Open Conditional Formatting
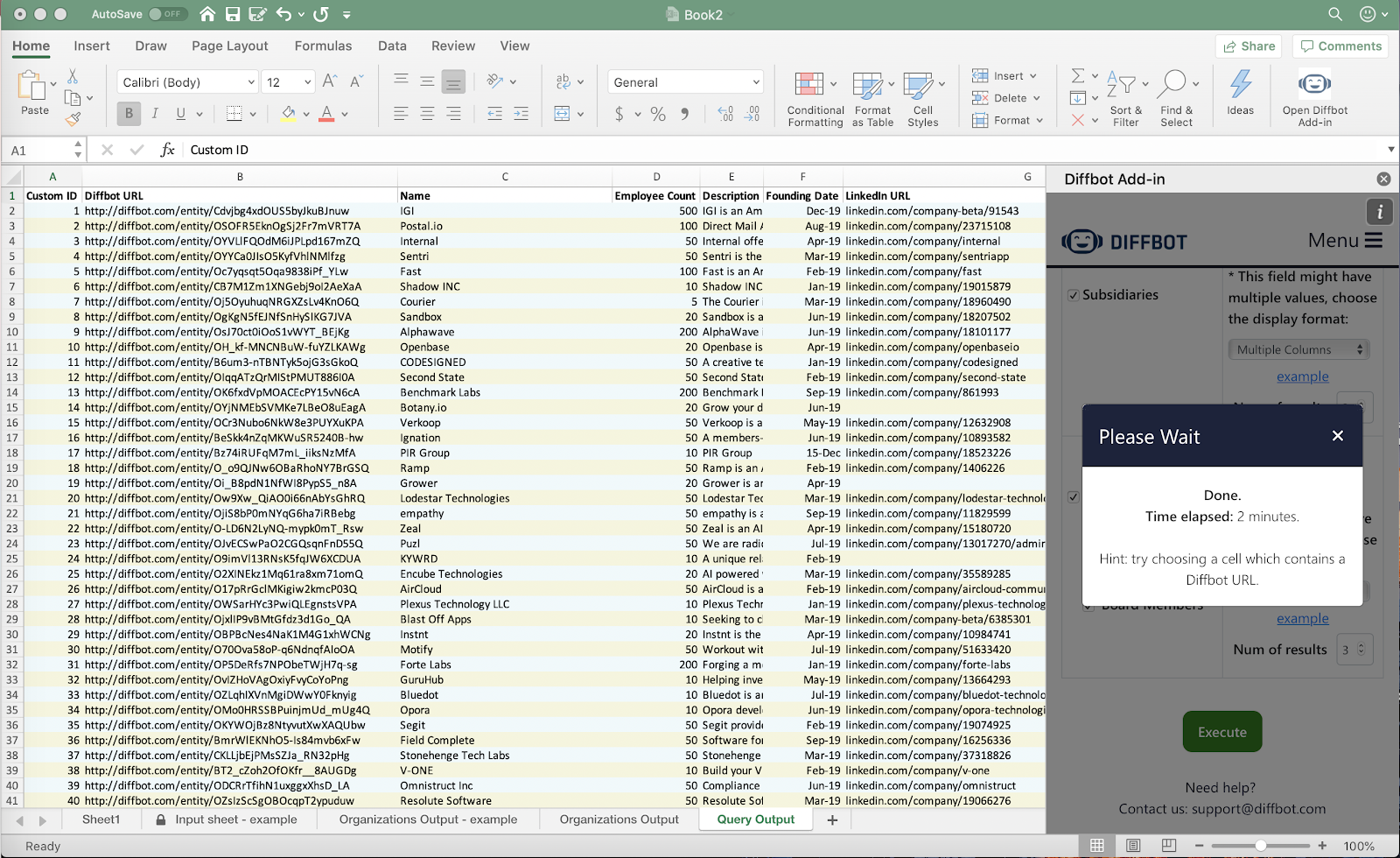1400x858 pixels. [x=815, y=99]
